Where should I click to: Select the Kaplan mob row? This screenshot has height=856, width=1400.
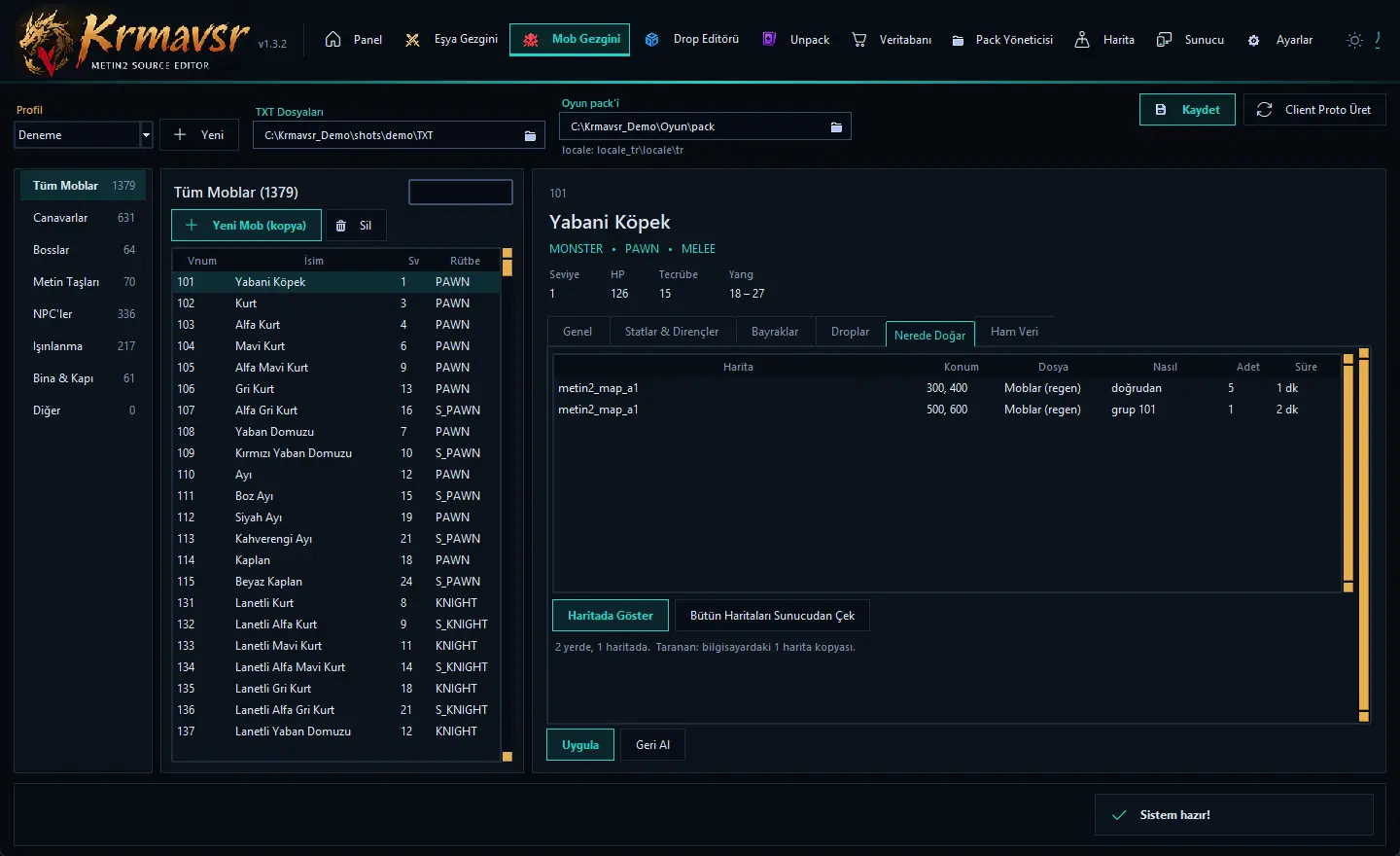pyautogui.click(x=336, y=560)
